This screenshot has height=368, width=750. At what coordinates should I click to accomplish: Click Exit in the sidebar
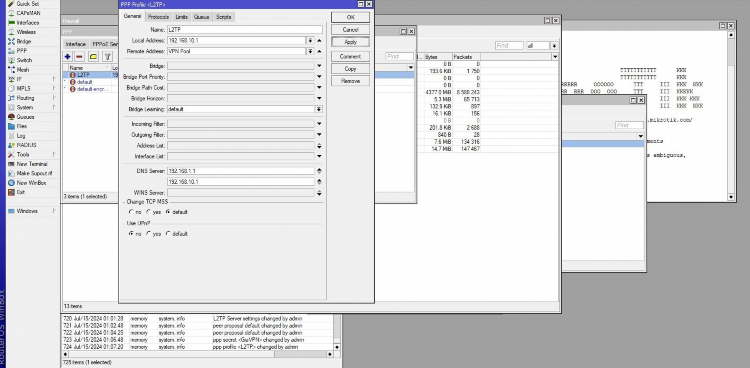[21, 192]
